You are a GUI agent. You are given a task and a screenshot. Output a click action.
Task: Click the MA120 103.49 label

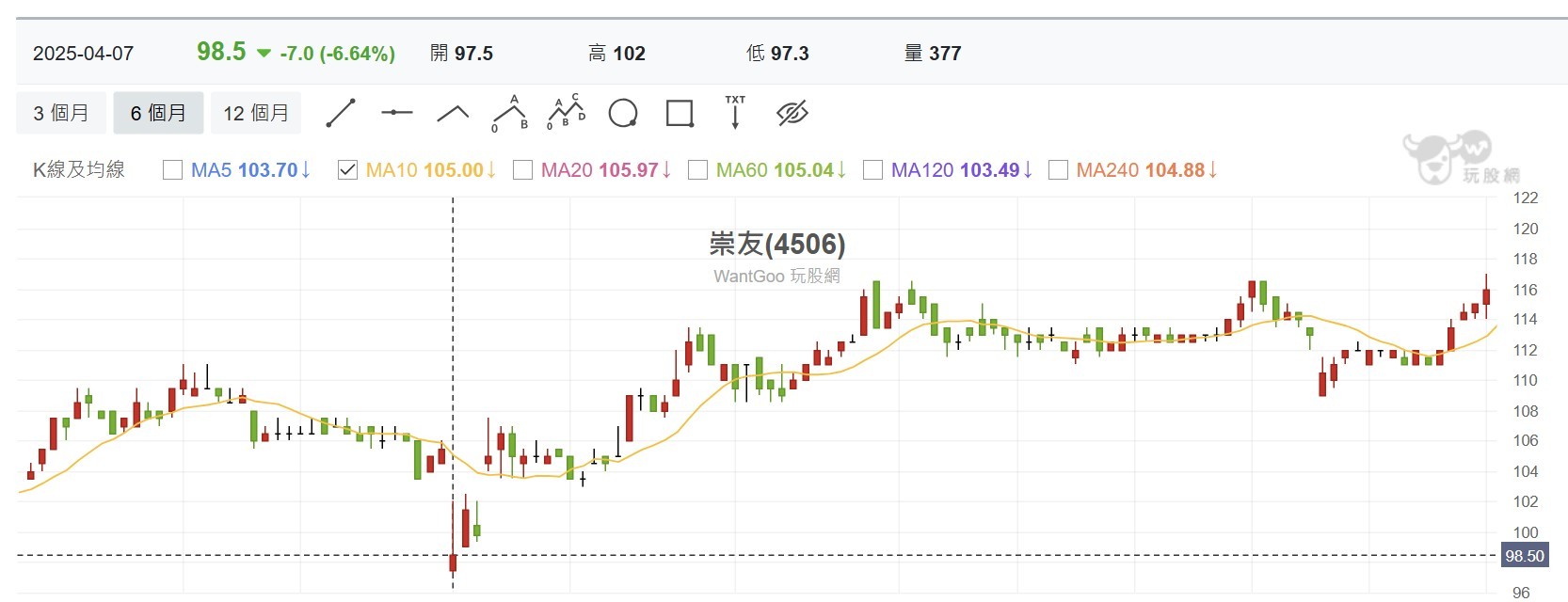click(x=962, y=170)
